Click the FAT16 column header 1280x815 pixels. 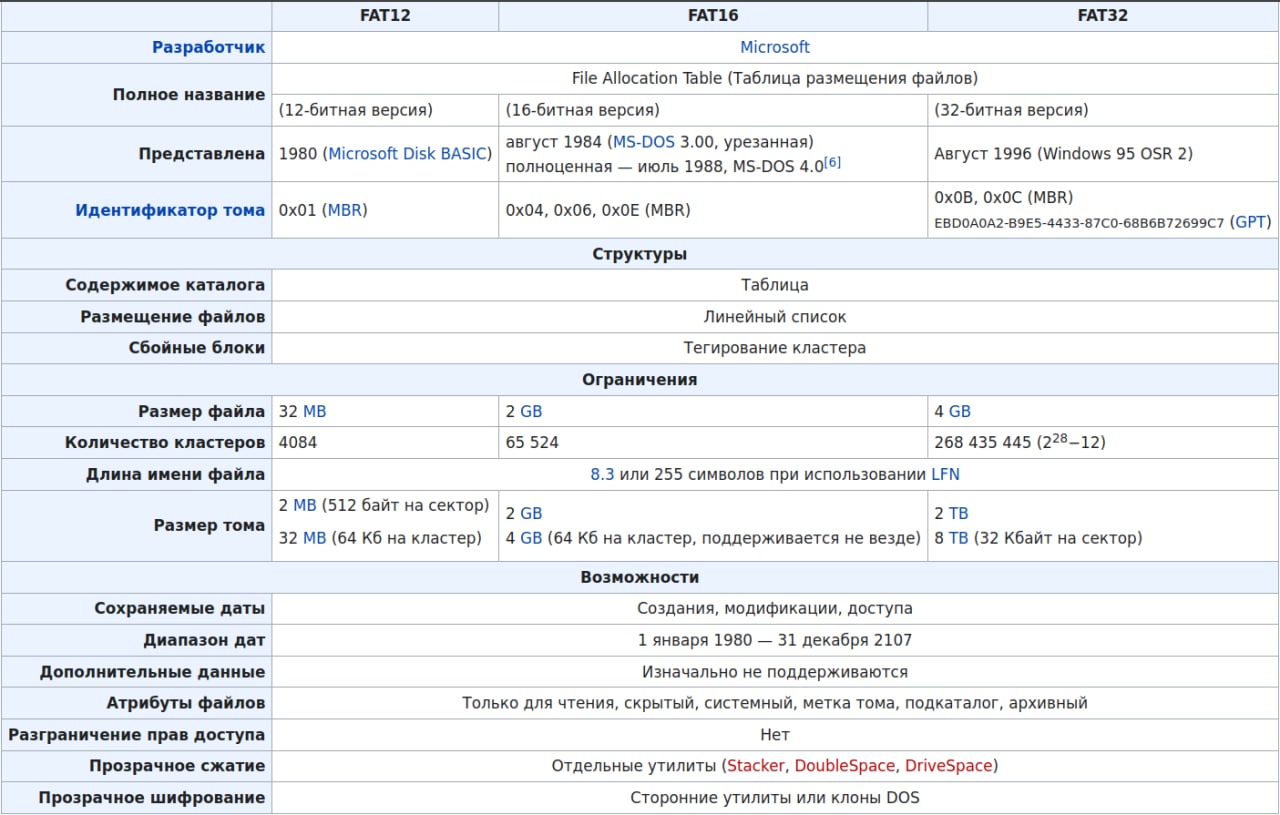coord(713,15)
